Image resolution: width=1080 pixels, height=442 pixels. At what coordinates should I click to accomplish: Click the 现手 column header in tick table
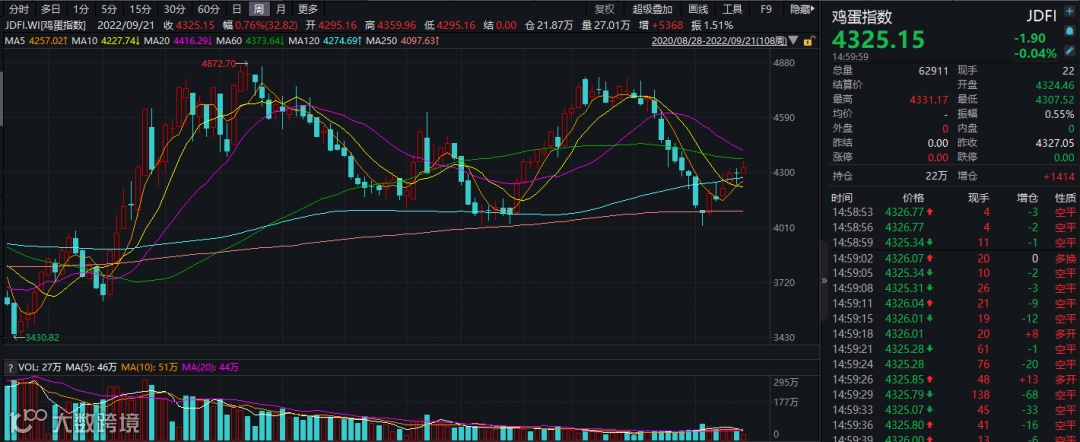pyautogui.click(x=979, y=197)
